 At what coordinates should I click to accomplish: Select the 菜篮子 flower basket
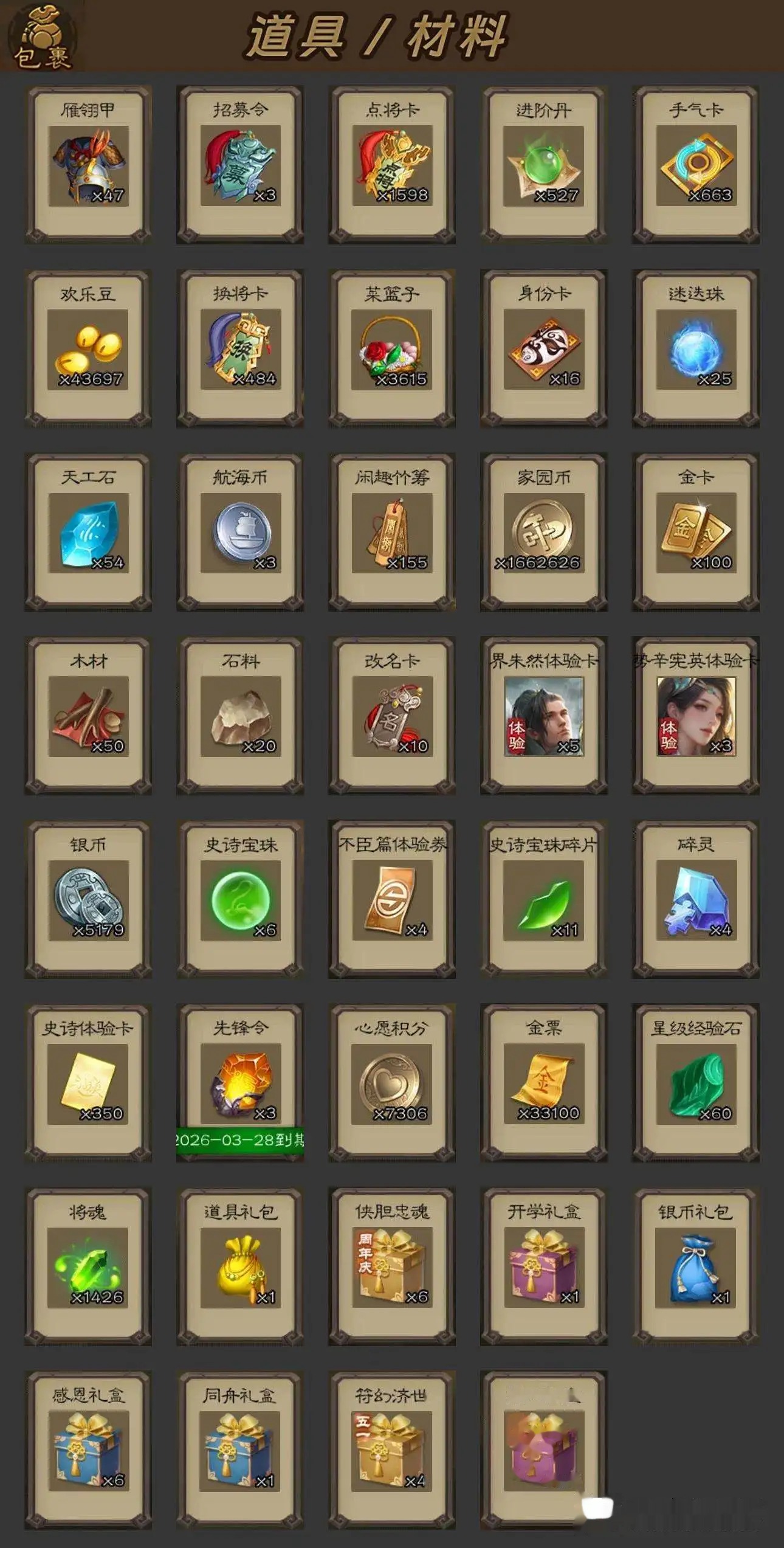click(x=392, y=348)
